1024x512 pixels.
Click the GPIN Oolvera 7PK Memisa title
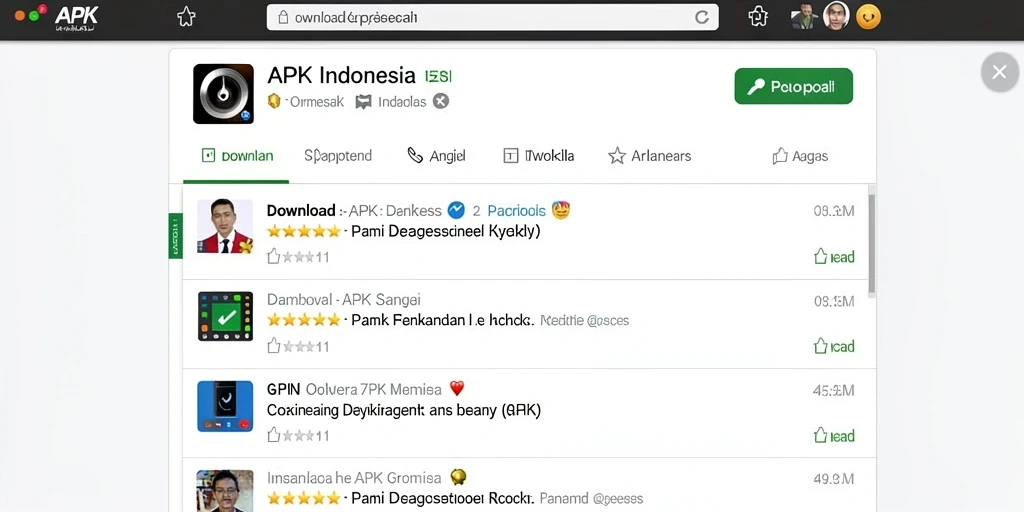(x=354, y=390)
